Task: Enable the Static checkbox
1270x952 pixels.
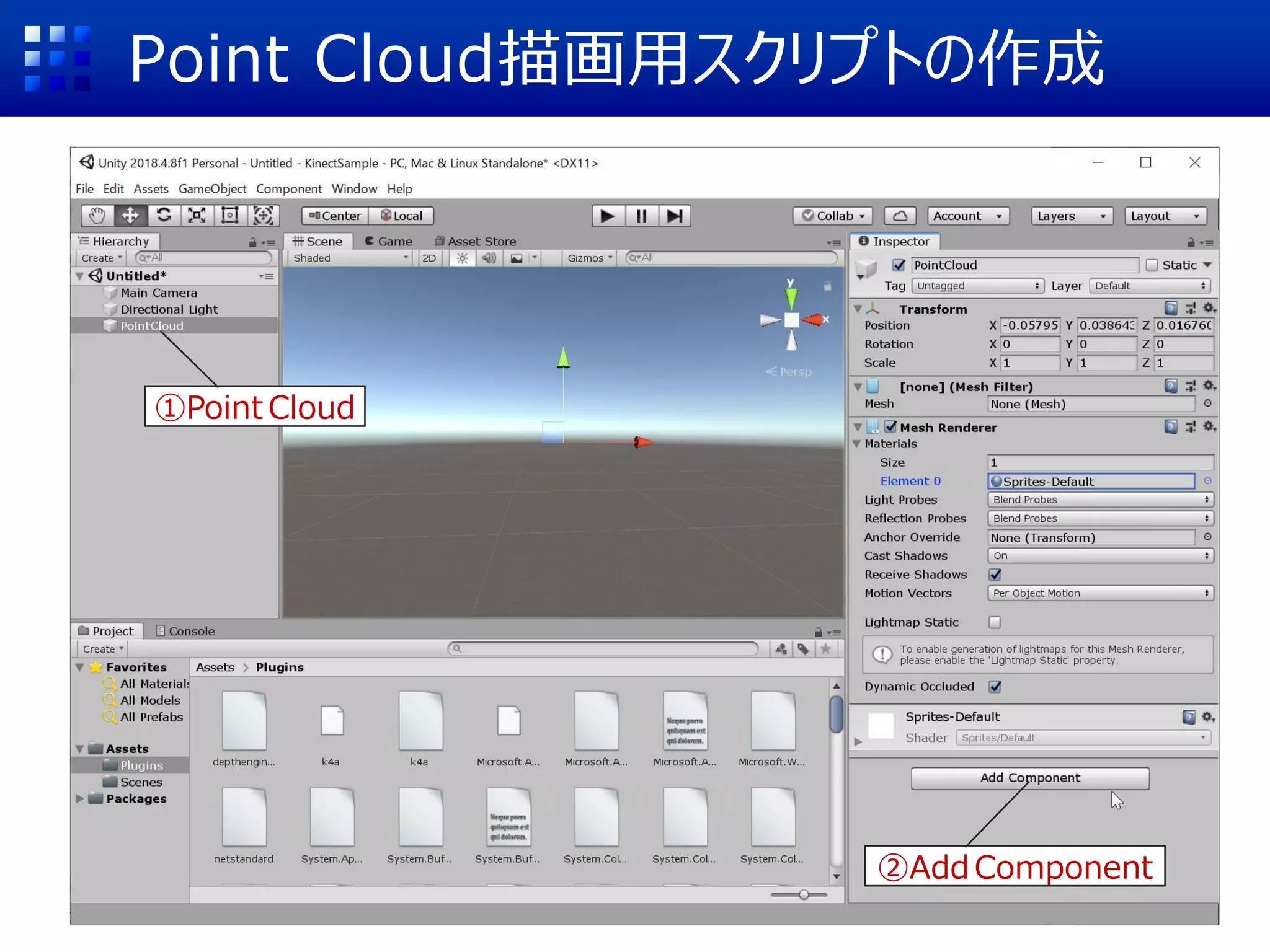Action: coord(1152,265)
